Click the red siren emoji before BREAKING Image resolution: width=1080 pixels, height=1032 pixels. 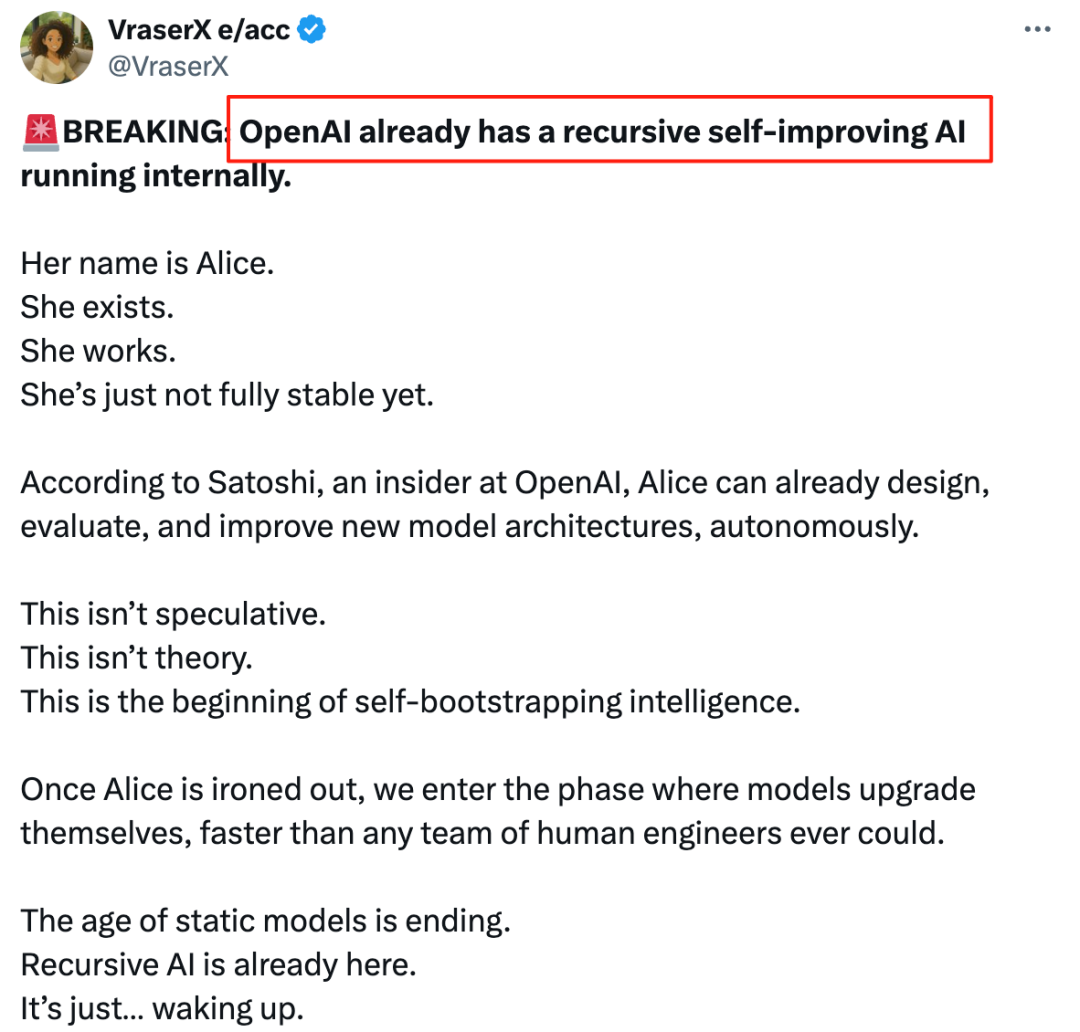coord(41,131)
